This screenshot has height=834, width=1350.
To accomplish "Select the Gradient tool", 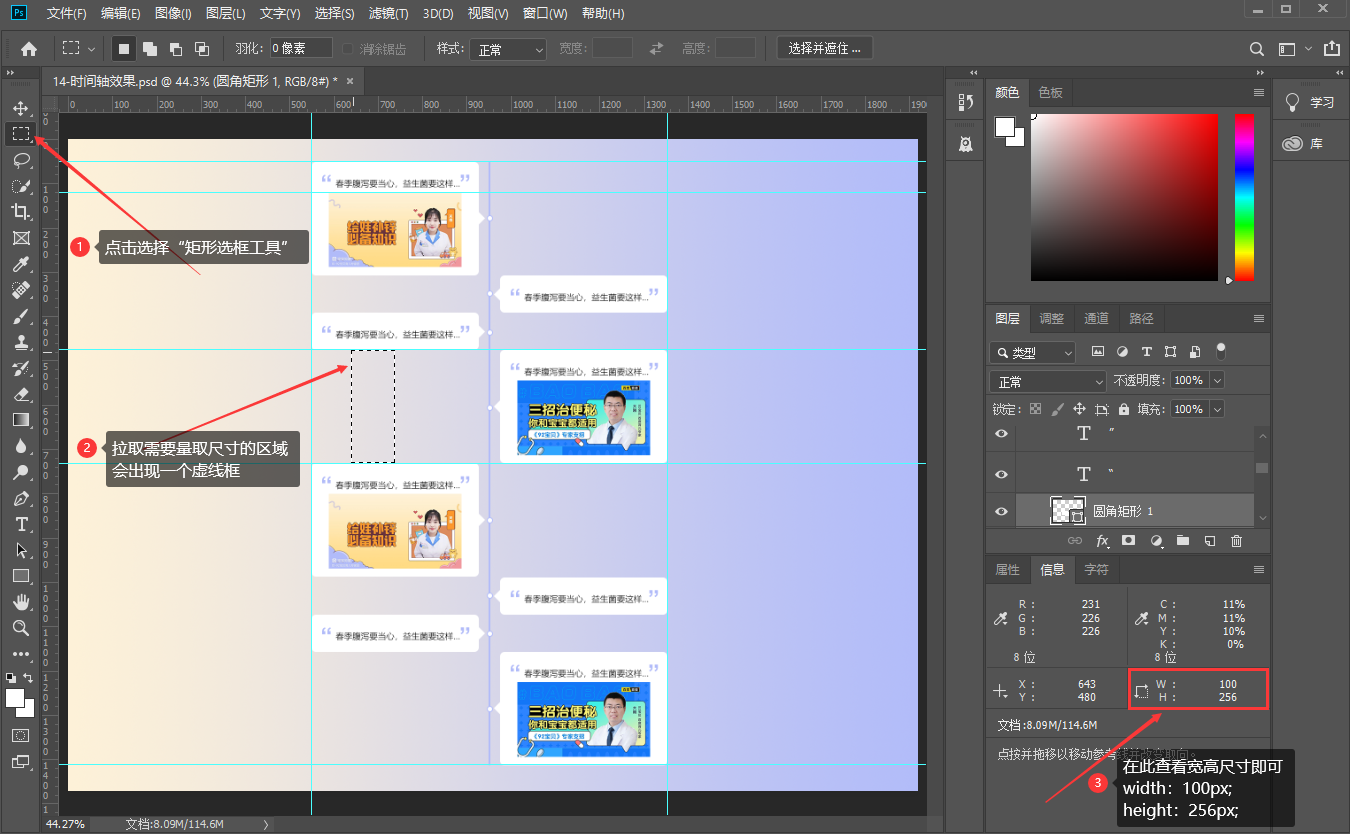I will 20,420.
